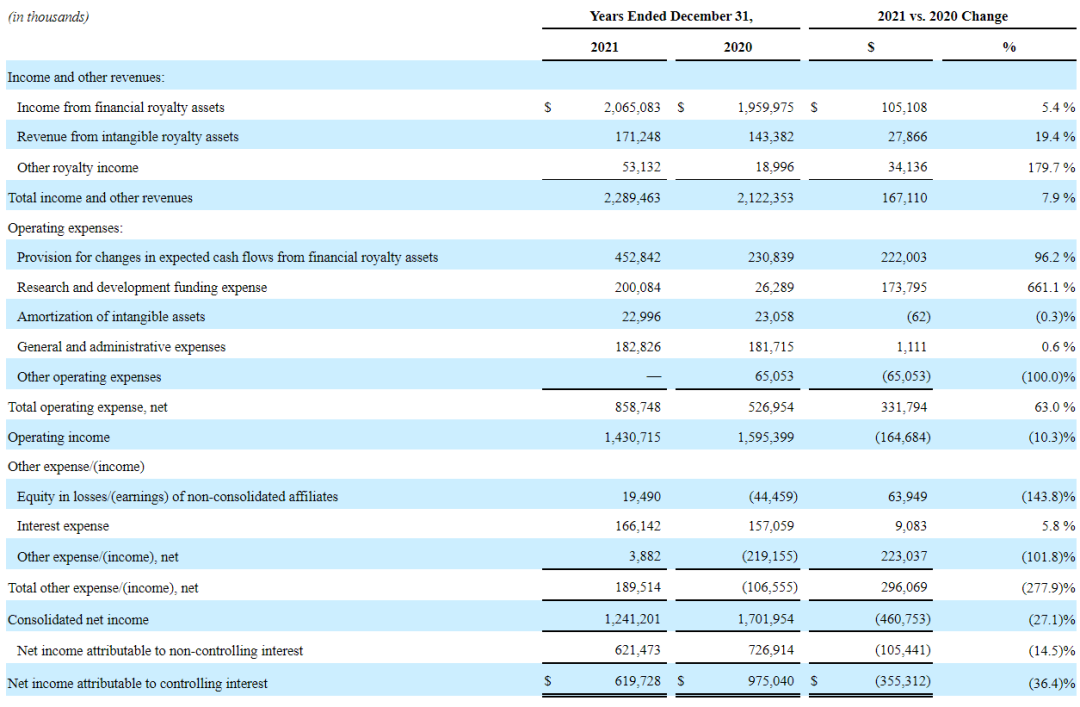Click 'Other royalty income' row label
This screenshot has width=1080, height=707.
pos(77,167)
